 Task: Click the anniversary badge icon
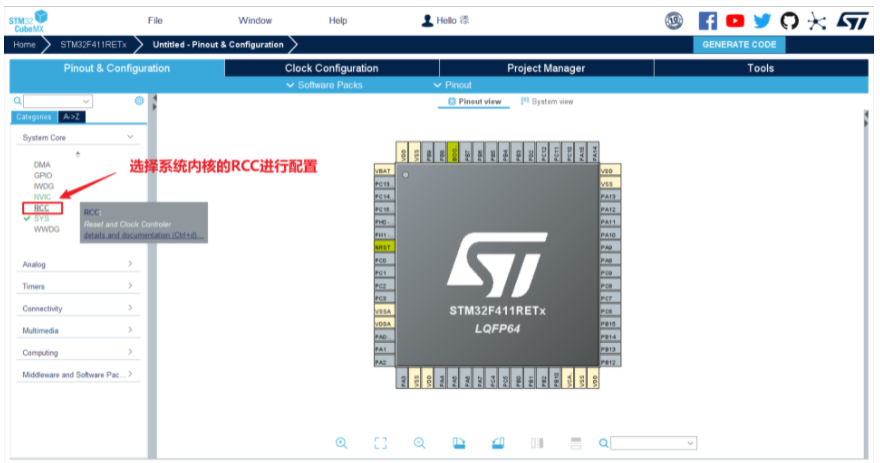pos(674,21)
